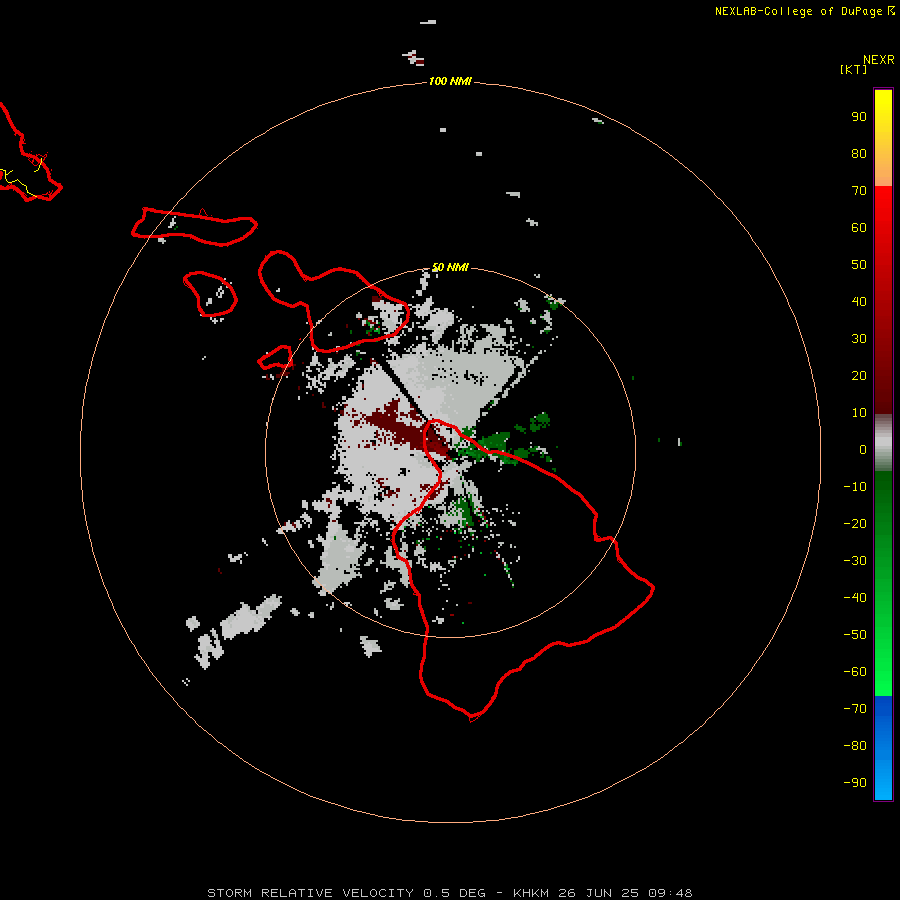
Task: Click the NEXLAB-College of DuPage watermark text
Action: click(804, 11)
